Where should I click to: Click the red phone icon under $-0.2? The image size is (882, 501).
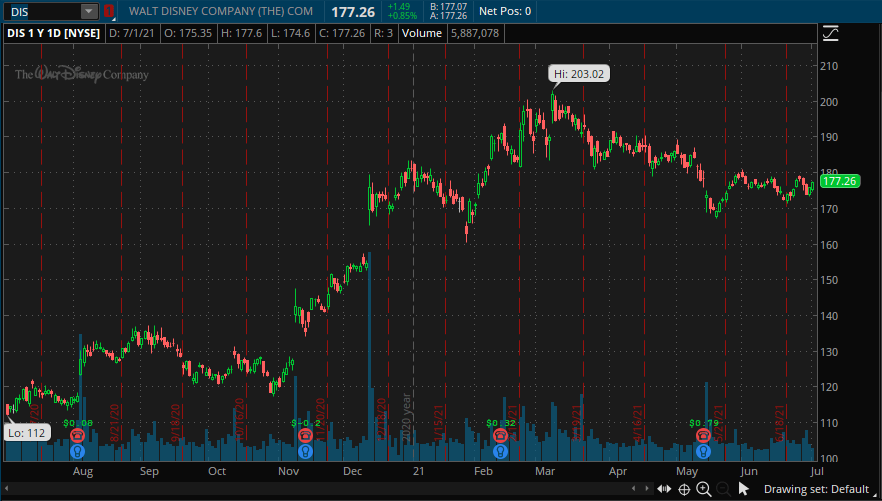[305, 435]
